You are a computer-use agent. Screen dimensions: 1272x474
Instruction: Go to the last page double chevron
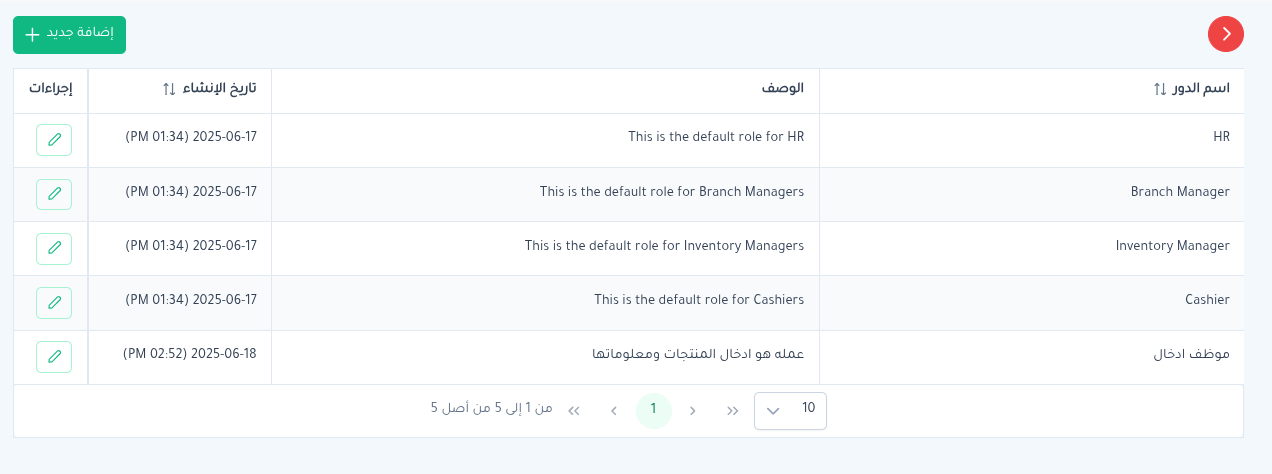click(574, 410)
